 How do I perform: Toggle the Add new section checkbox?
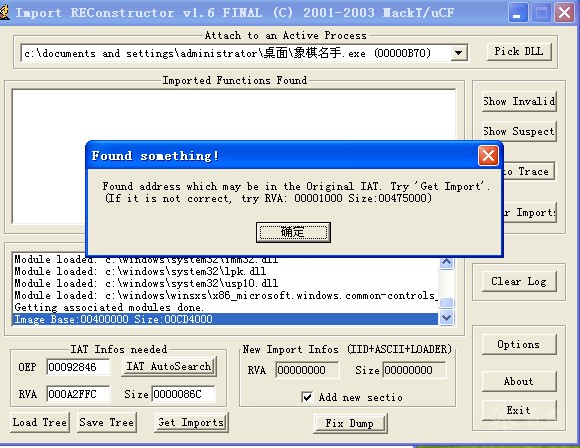pyautogui.click(x=307, y=397)
